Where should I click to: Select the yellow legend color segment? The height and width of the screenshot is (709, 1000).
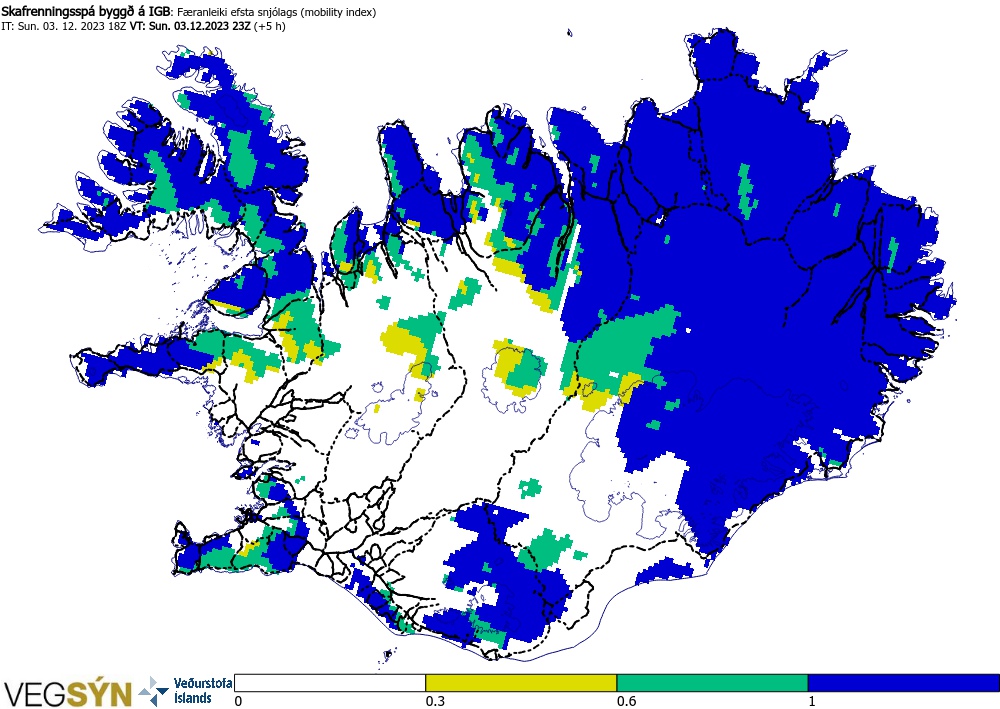tap(521, 683)
